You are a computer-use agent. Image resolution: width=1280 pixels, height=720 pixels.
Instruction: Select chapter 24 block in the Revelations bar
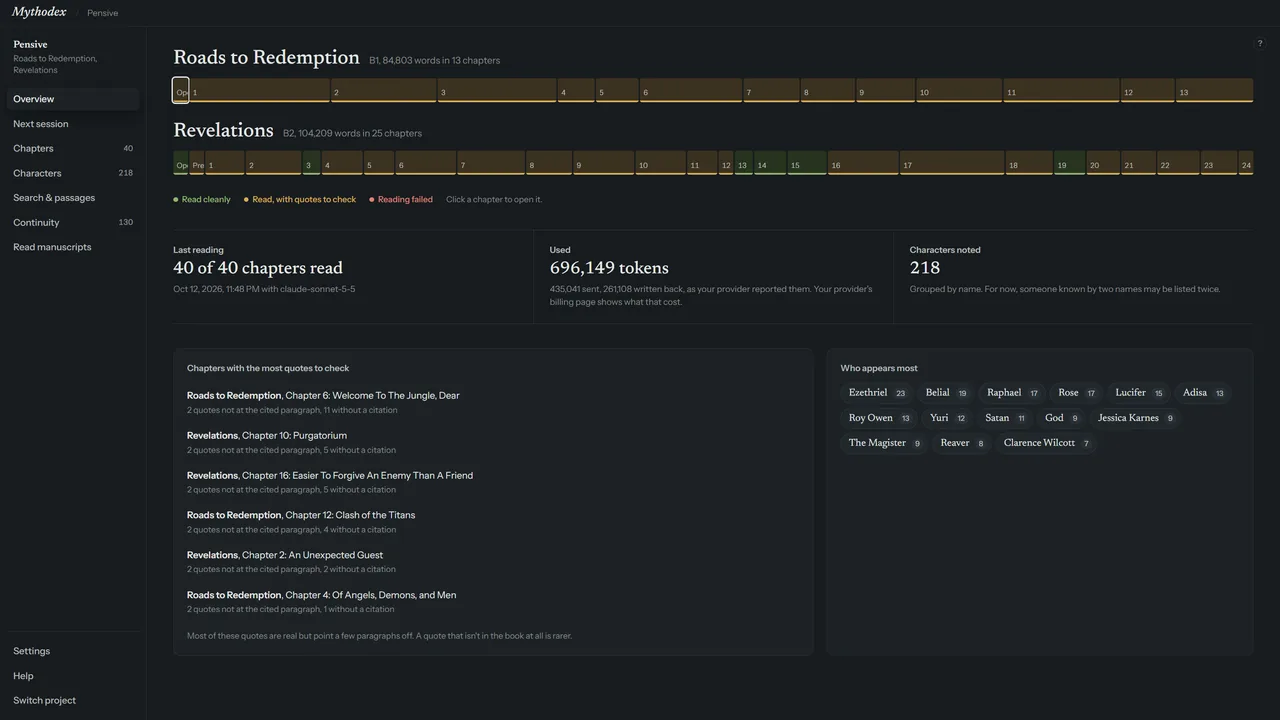coord(1246,164)
